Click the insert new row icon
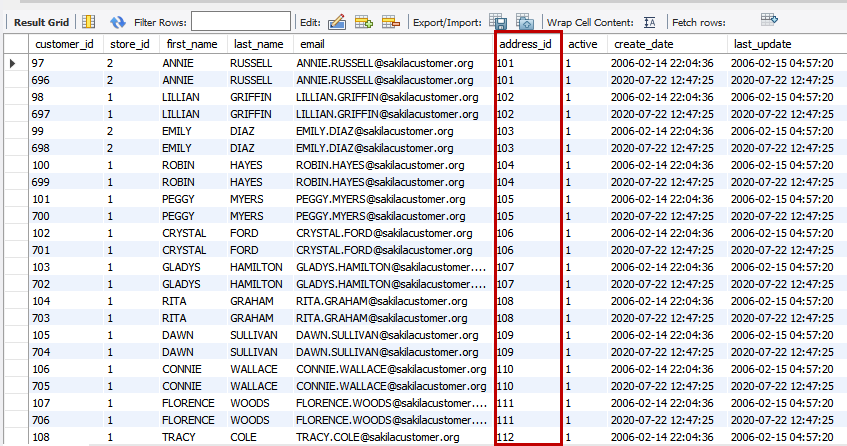 pos(364,21)
